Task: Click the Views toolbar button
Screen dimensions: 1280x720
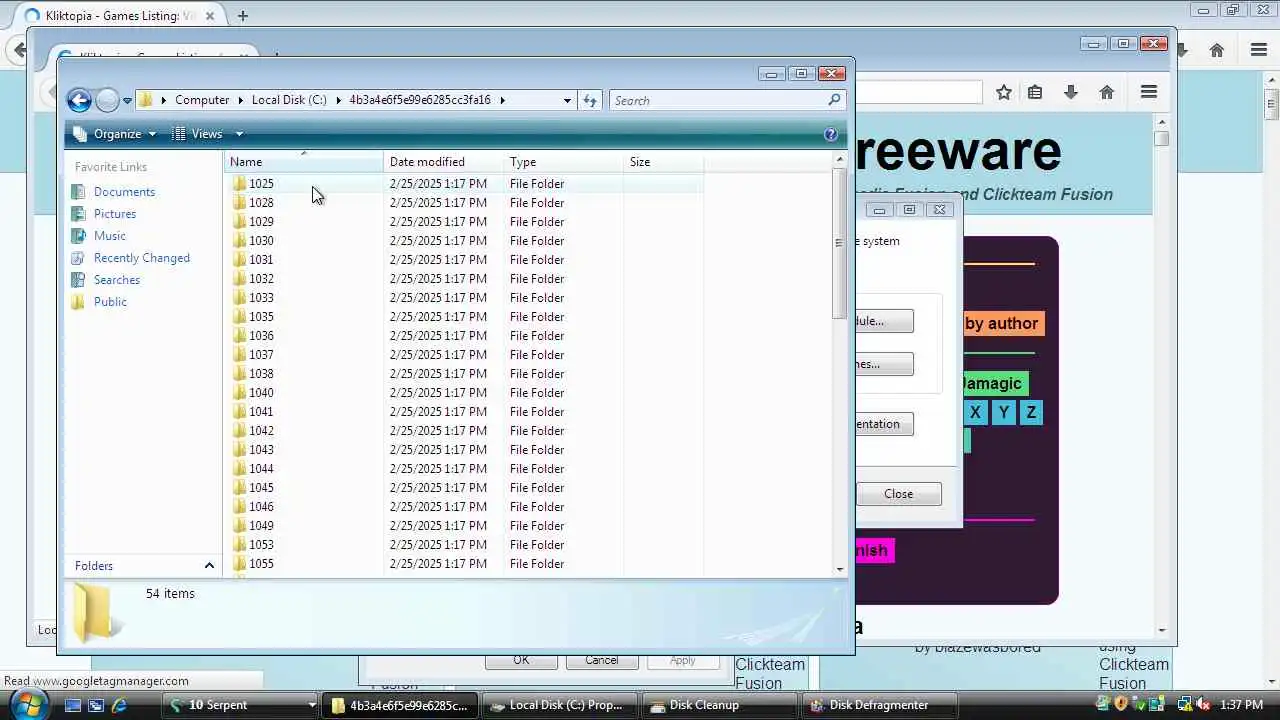Action: coord(198,134)
